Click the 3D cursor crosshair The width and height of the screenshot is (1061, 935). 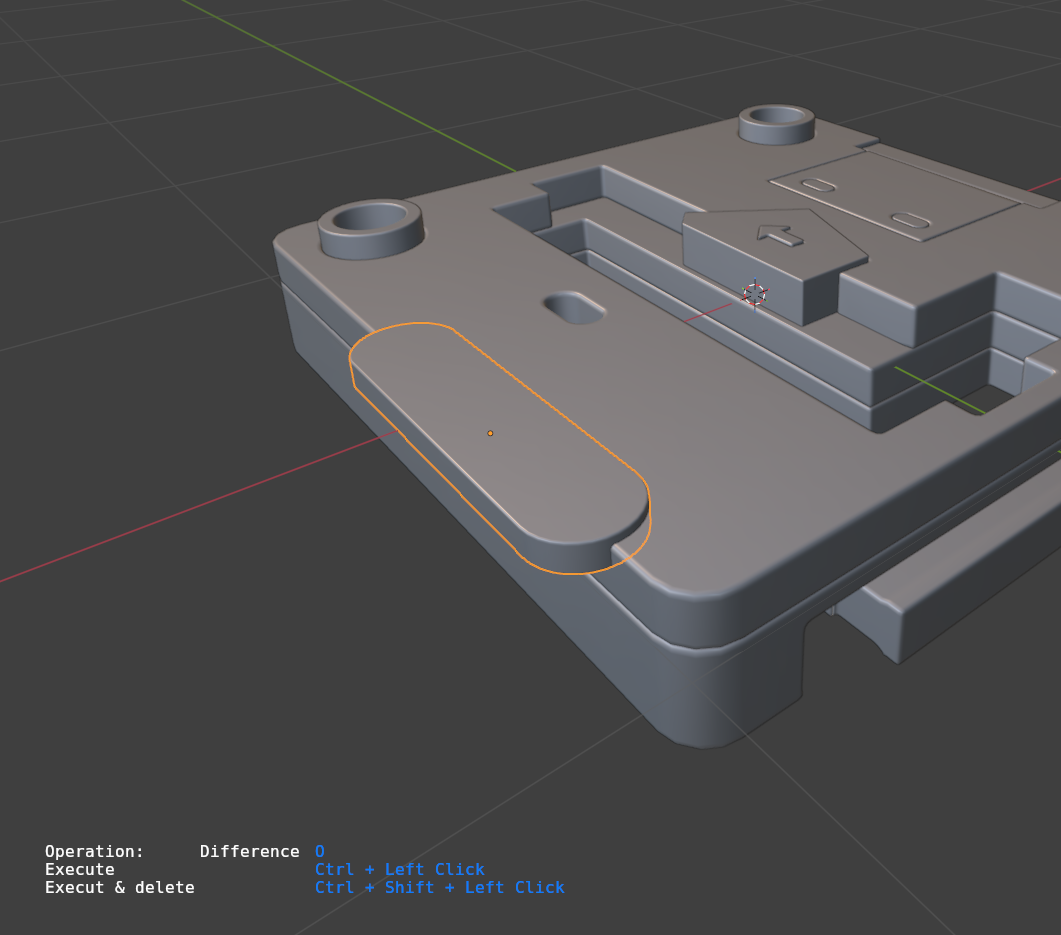pos(754,294)
